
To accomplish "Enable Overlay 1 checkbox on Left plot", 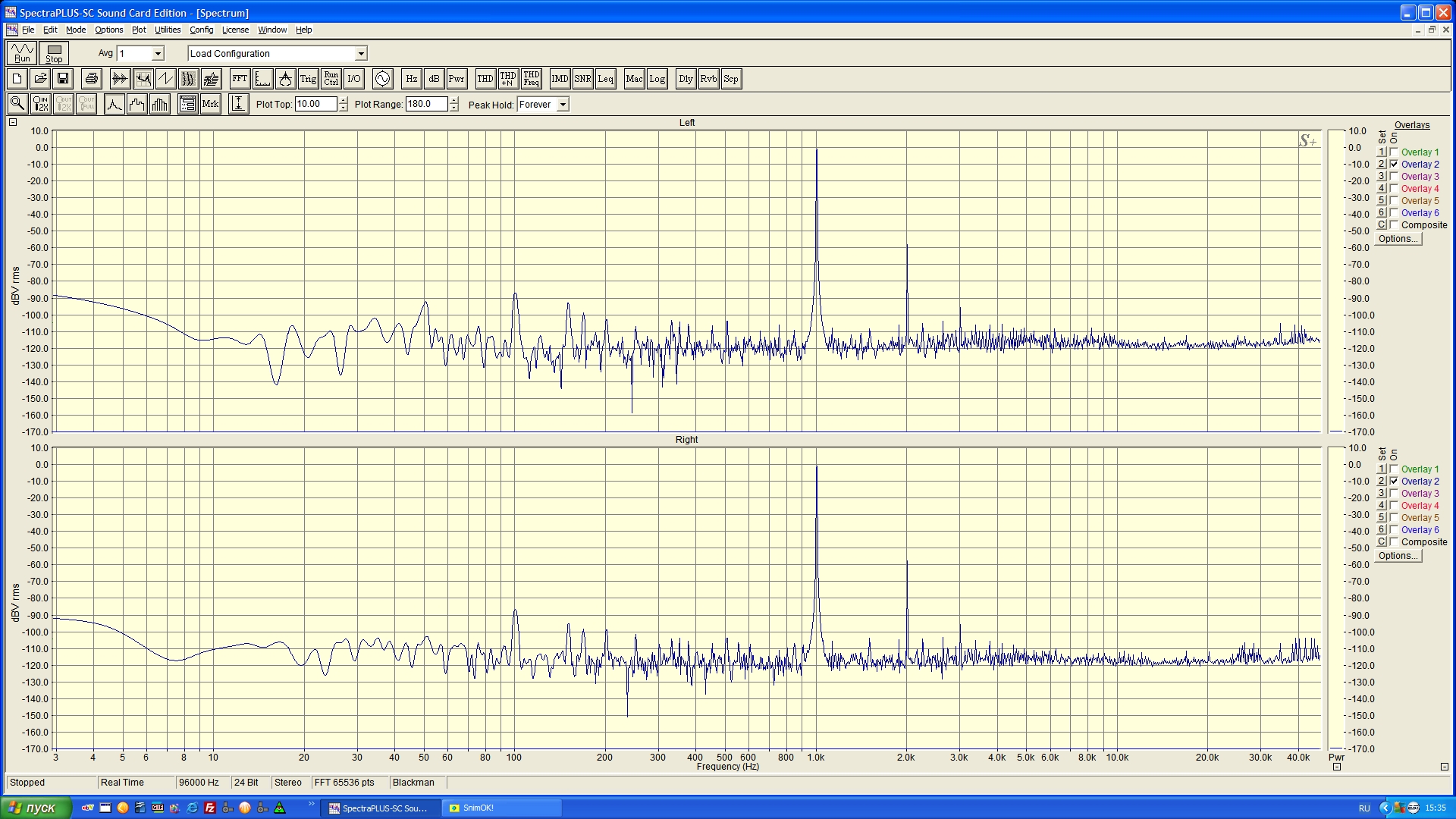I will point(1394,152).
